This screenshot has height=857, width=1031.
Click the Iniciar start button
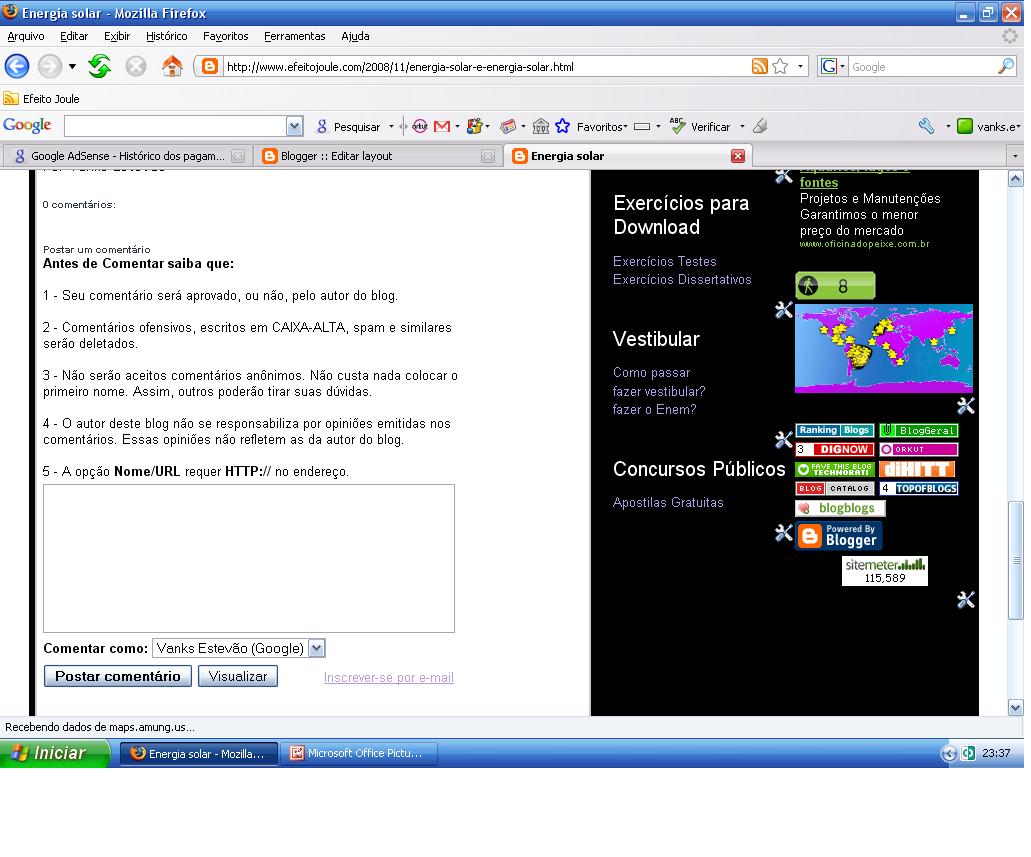click(x=53, y=753)
